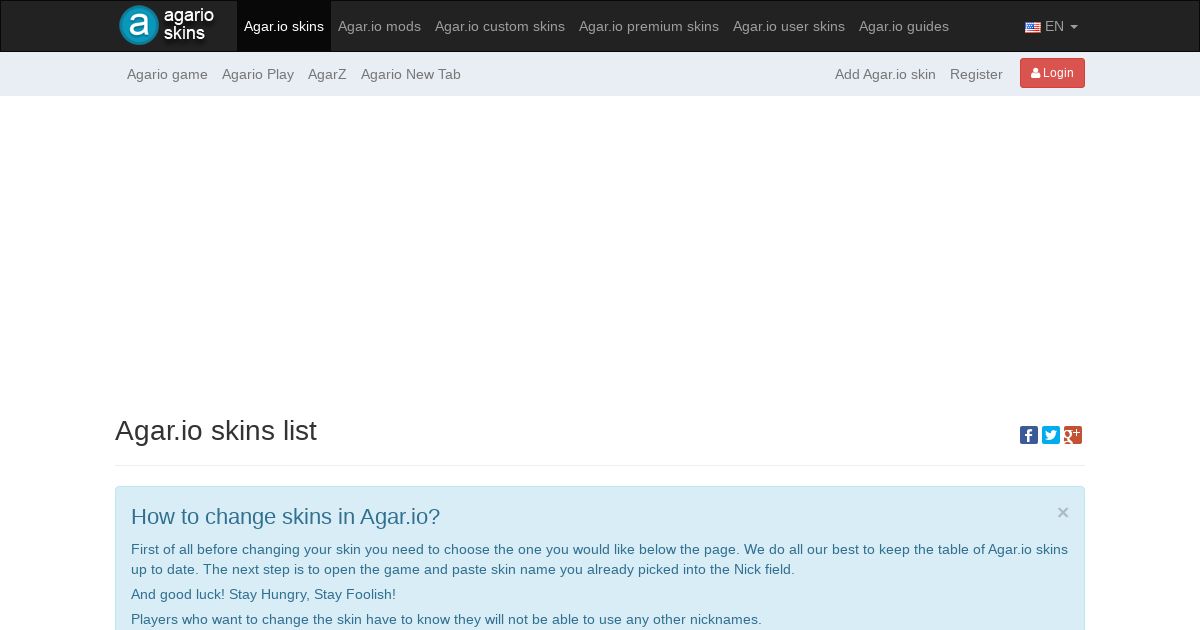Visit the Agario Play link
The width and height of the screenshot is (1200, 630).
[258, 74]
